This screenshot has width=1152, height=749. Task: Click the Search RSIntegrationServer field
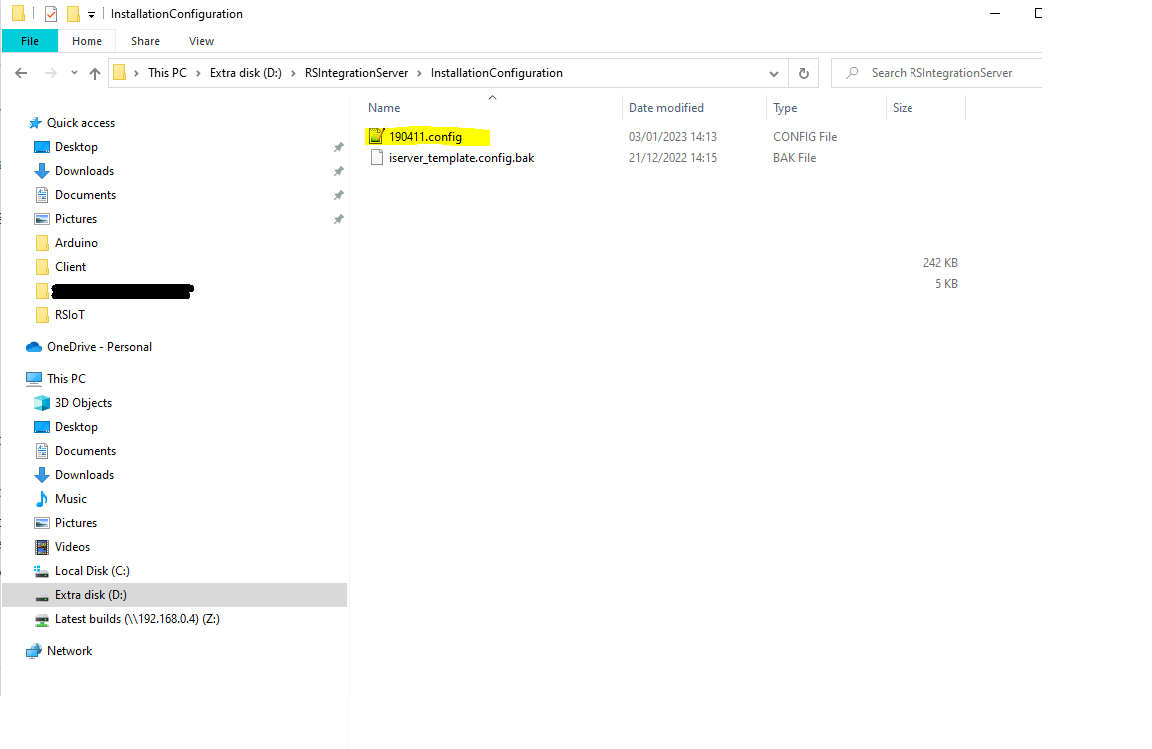pyautogui.click(x=940, y=73)
